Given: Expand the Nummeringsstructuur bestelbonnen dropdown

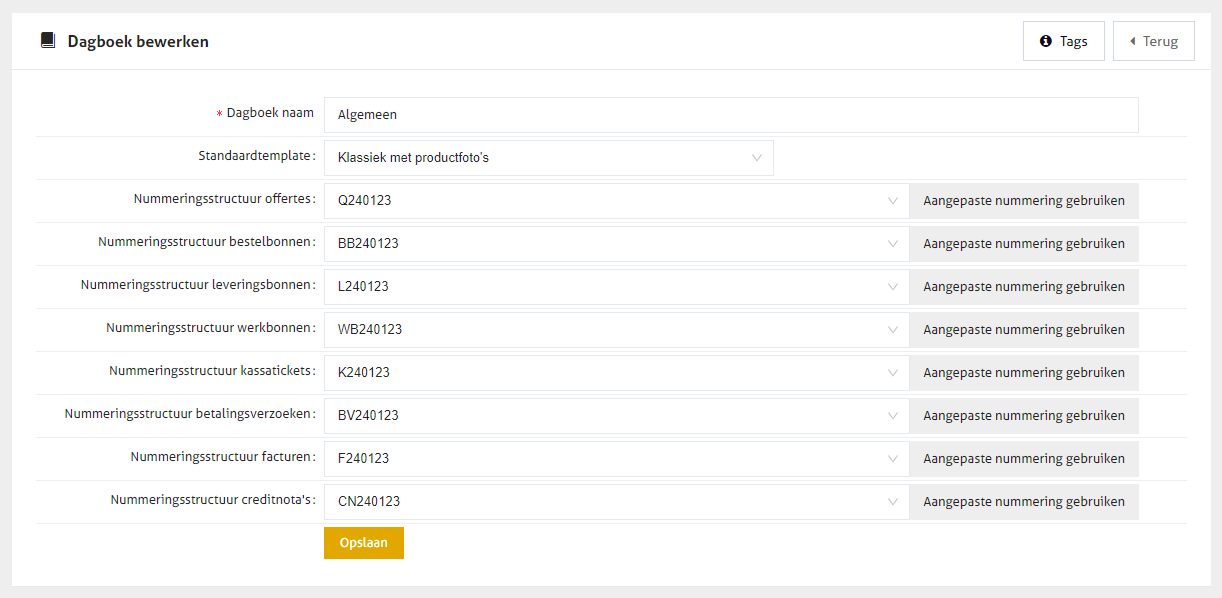Looking at the screenshot, I should pos(616,244).
